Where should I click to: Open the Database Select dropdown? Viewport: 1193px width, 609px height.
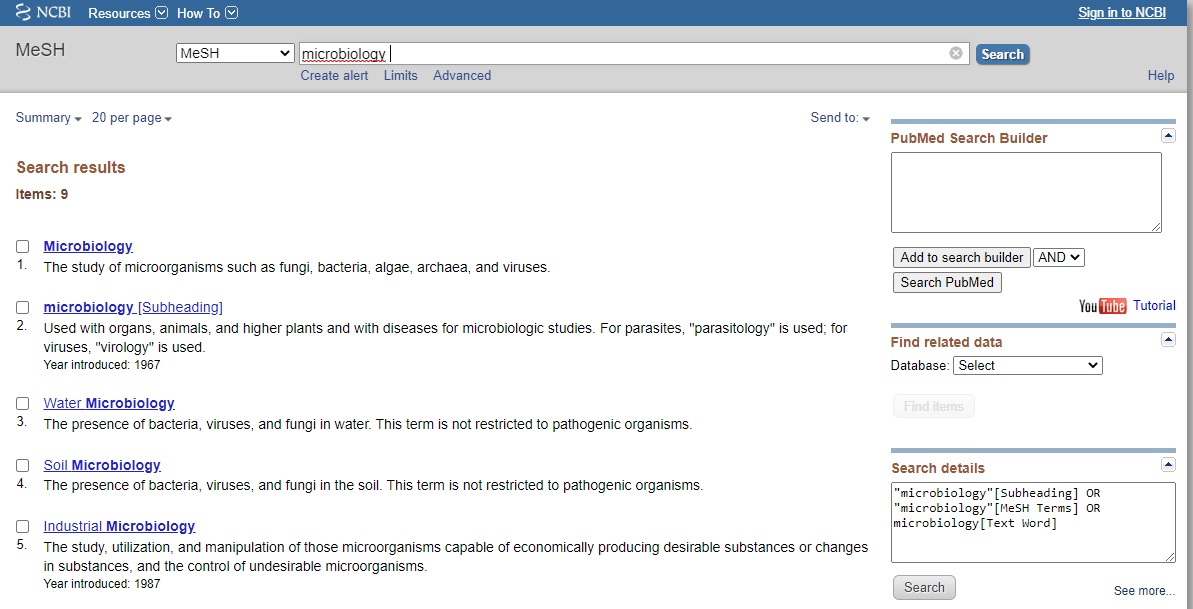pos(1027,365)
